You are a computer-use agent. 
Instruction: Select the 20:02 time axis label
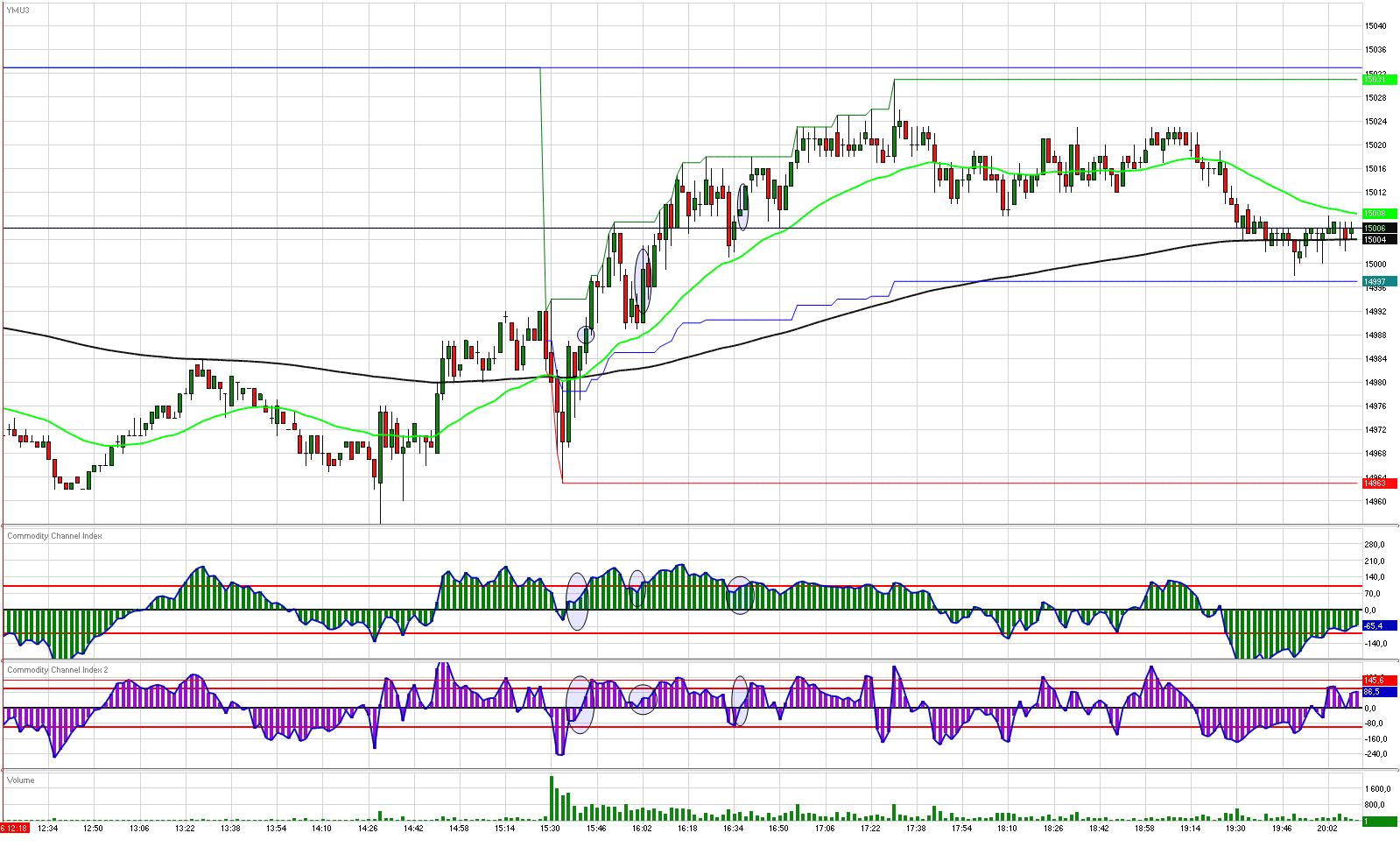[1327, 828]
